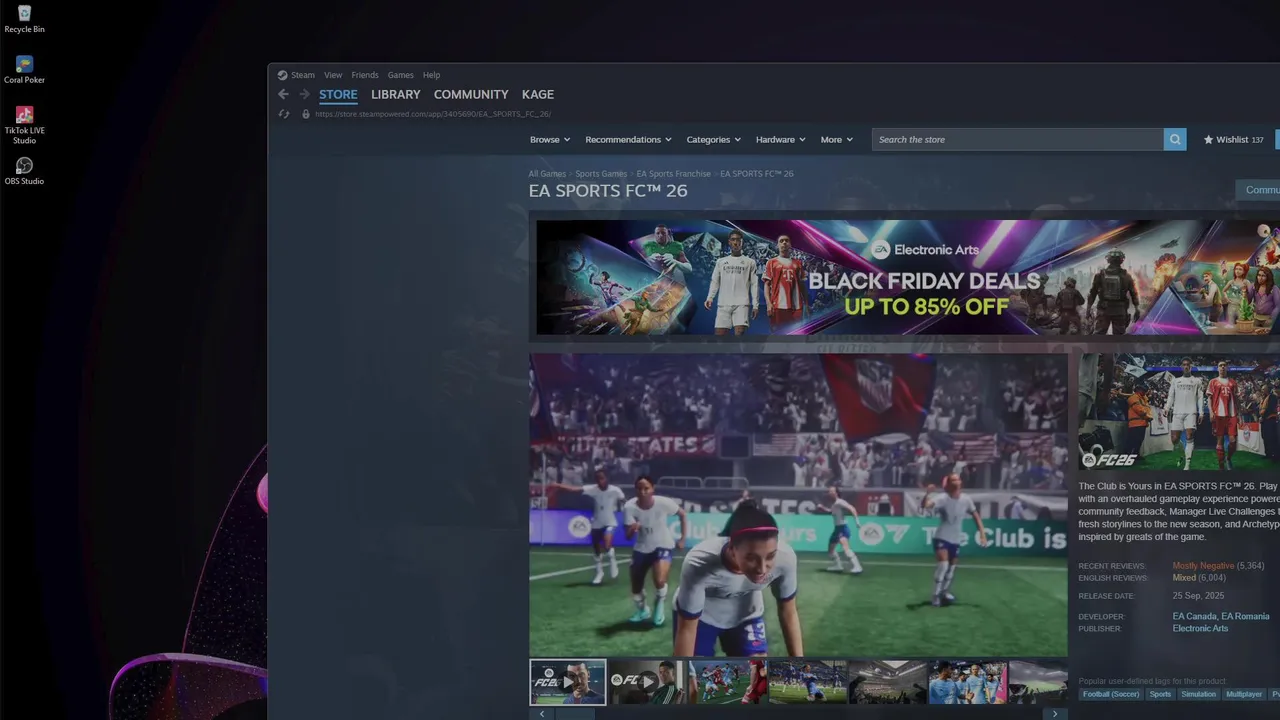The image size is (1280, 720).
Task: Click the All Games breadcrumb
Action: (x=547, y=174)
